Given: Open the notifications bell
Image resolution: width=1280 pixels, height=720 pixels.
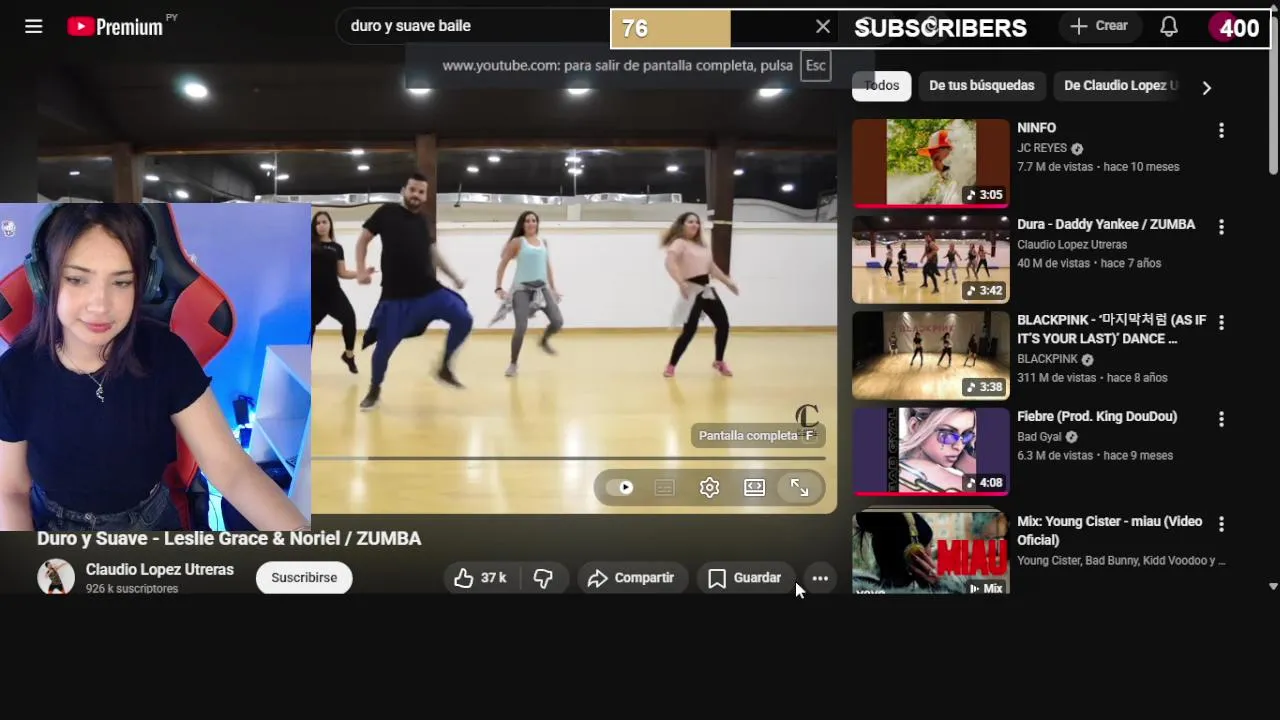Looking at the screenshot, I should [1168, 27].
